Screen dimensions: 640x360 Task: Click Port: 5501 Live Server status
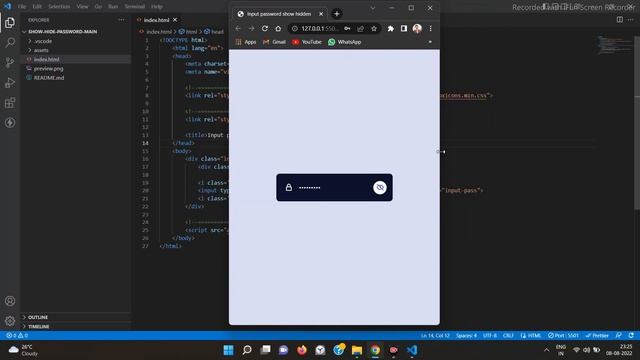click(563, 336)
